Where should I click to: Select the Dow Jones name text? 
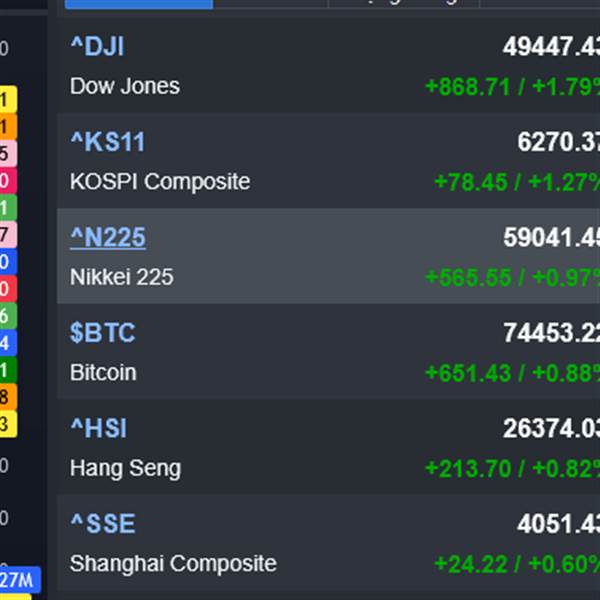[x=125, y=86]
